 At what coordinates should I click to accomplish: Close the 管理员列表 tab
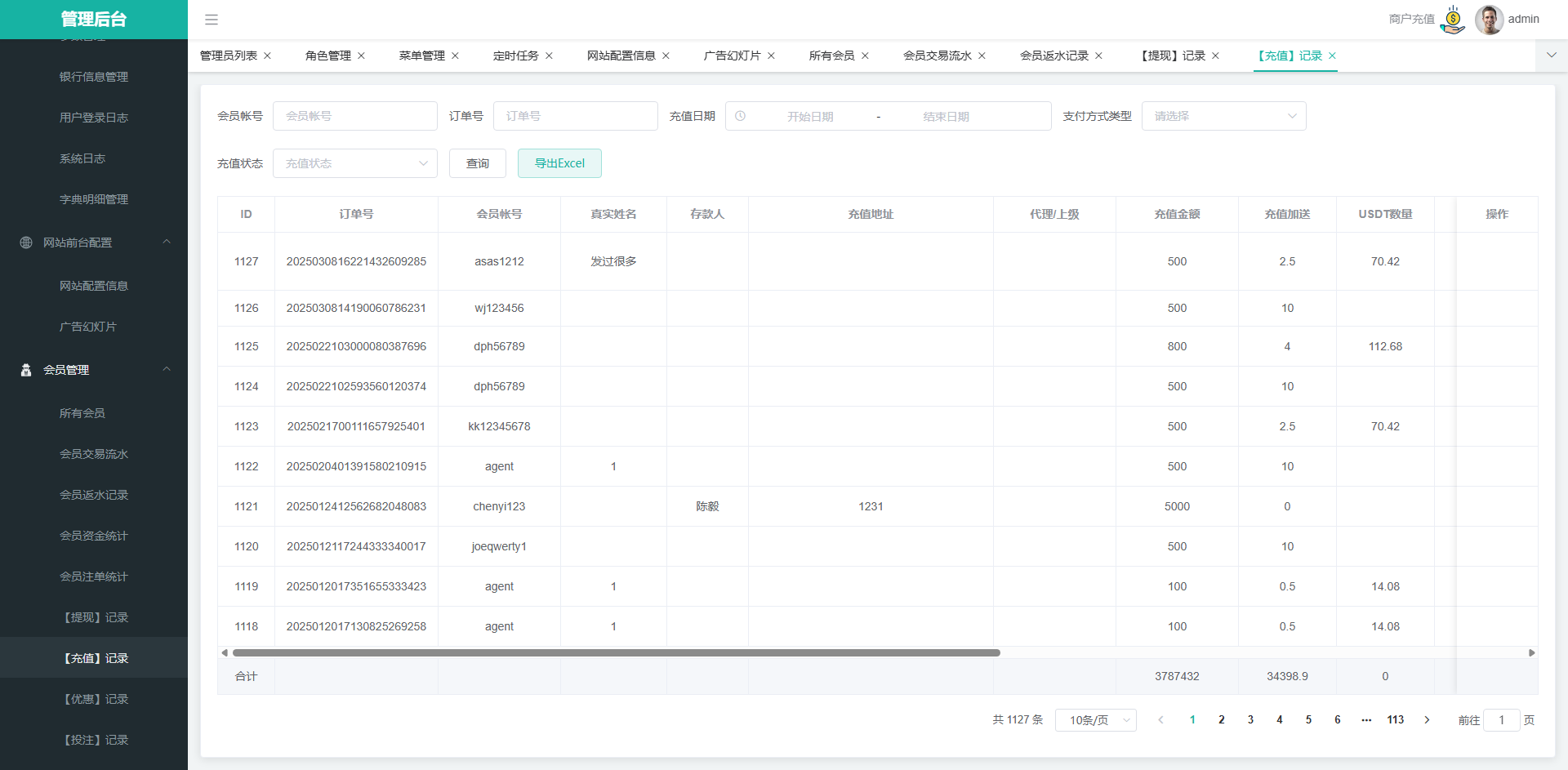[267, 56]
